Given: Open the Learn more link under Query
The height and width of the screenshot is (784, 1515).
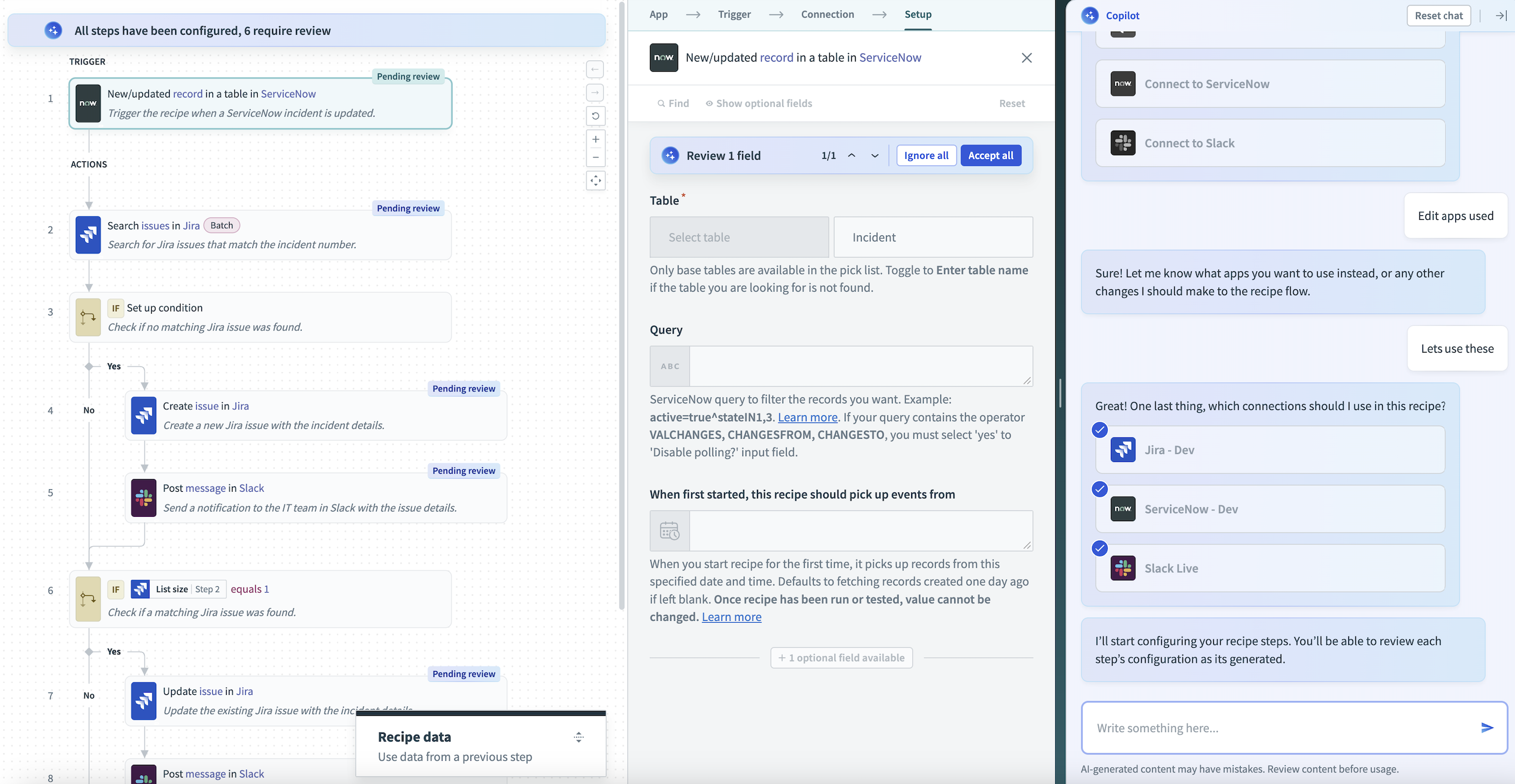Looking at the screenshot, I should [x=807, y=417].
